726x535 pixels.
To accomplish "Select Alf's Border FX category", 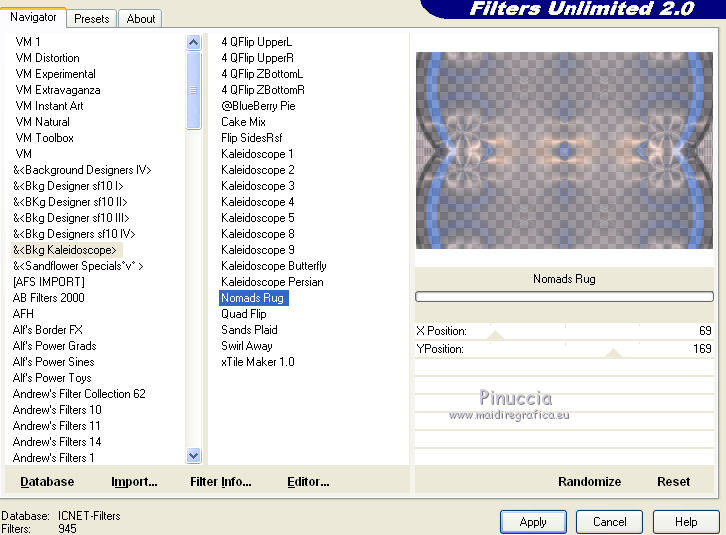I will click(x=48, y=330).
